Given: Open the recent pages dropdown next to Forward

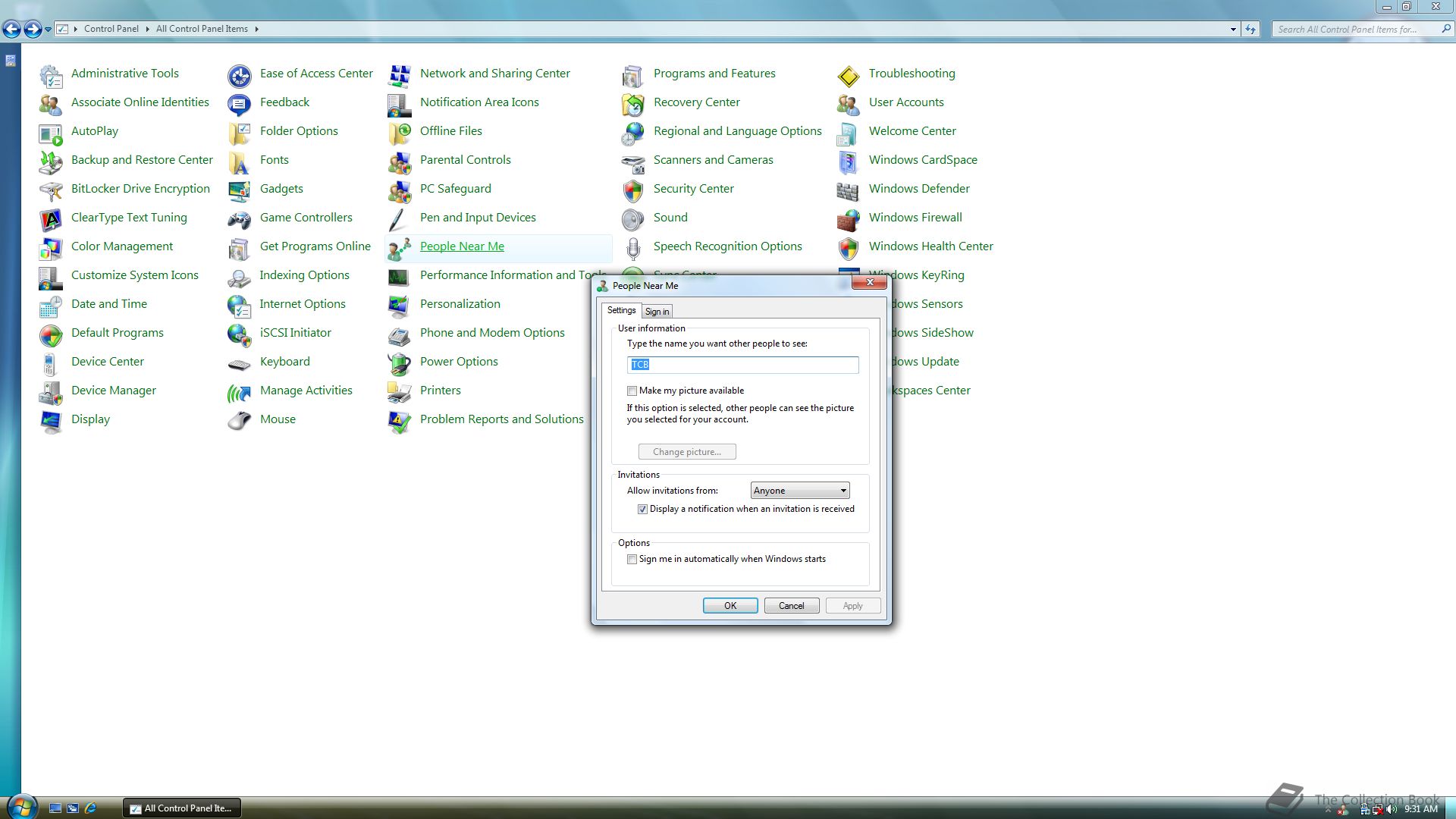Looking at the screenshot, I should click(x=48, y=30).
